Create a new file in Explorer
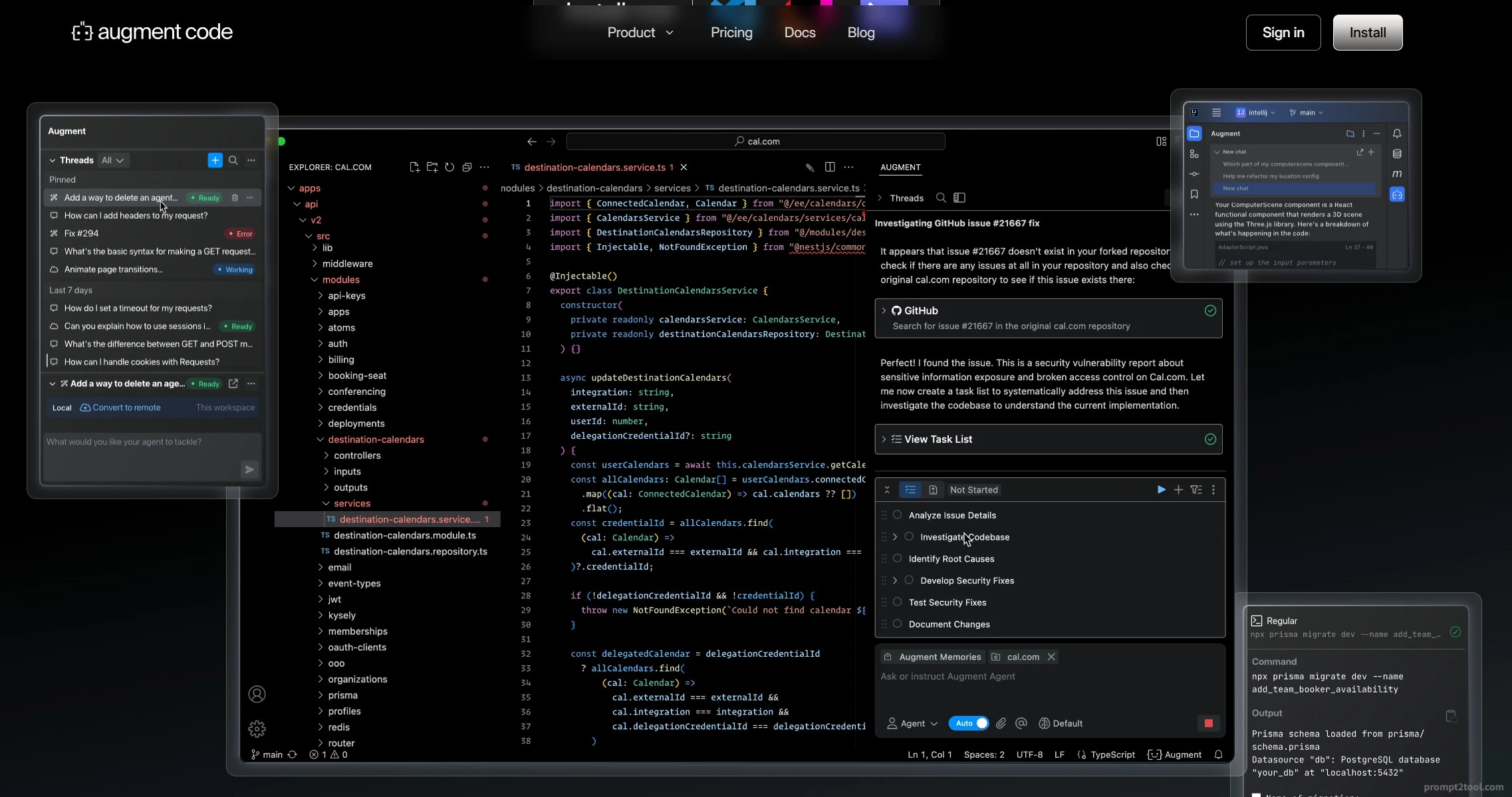This screenshot has height=797, width=1512. (414, 168)
